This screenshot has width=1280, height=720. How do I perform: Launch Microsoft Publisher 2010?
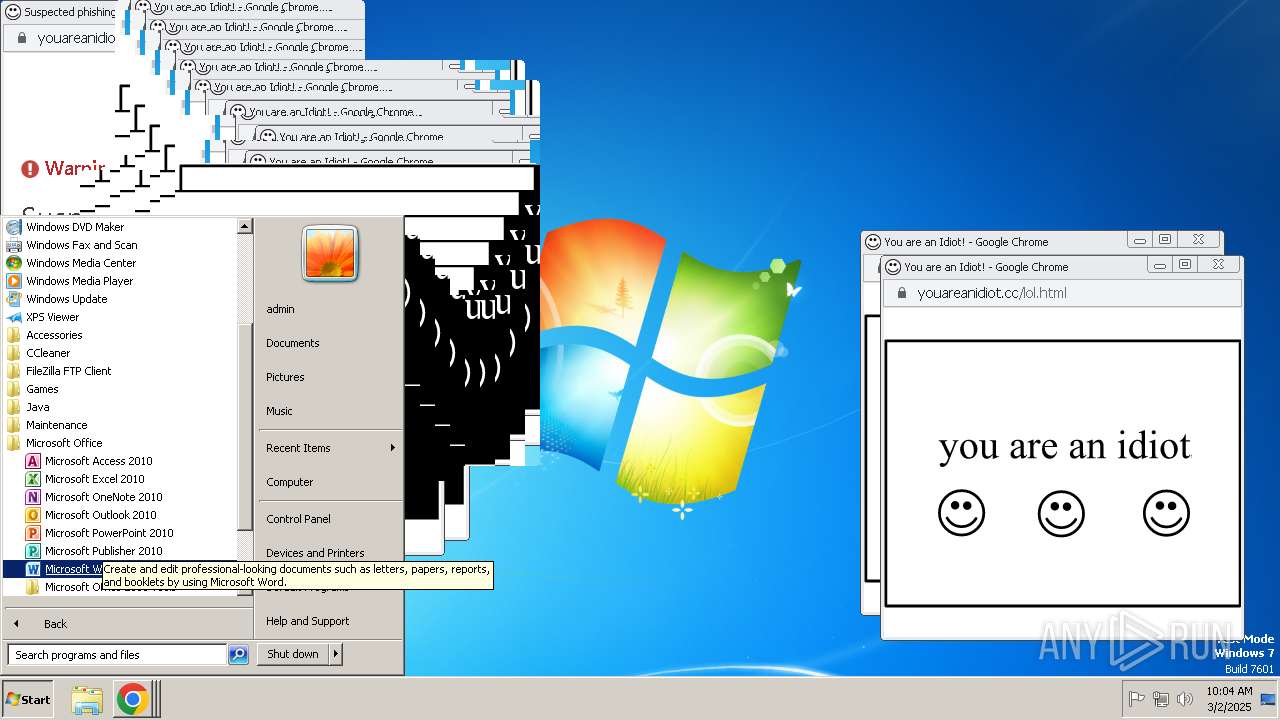coord(103,551)
